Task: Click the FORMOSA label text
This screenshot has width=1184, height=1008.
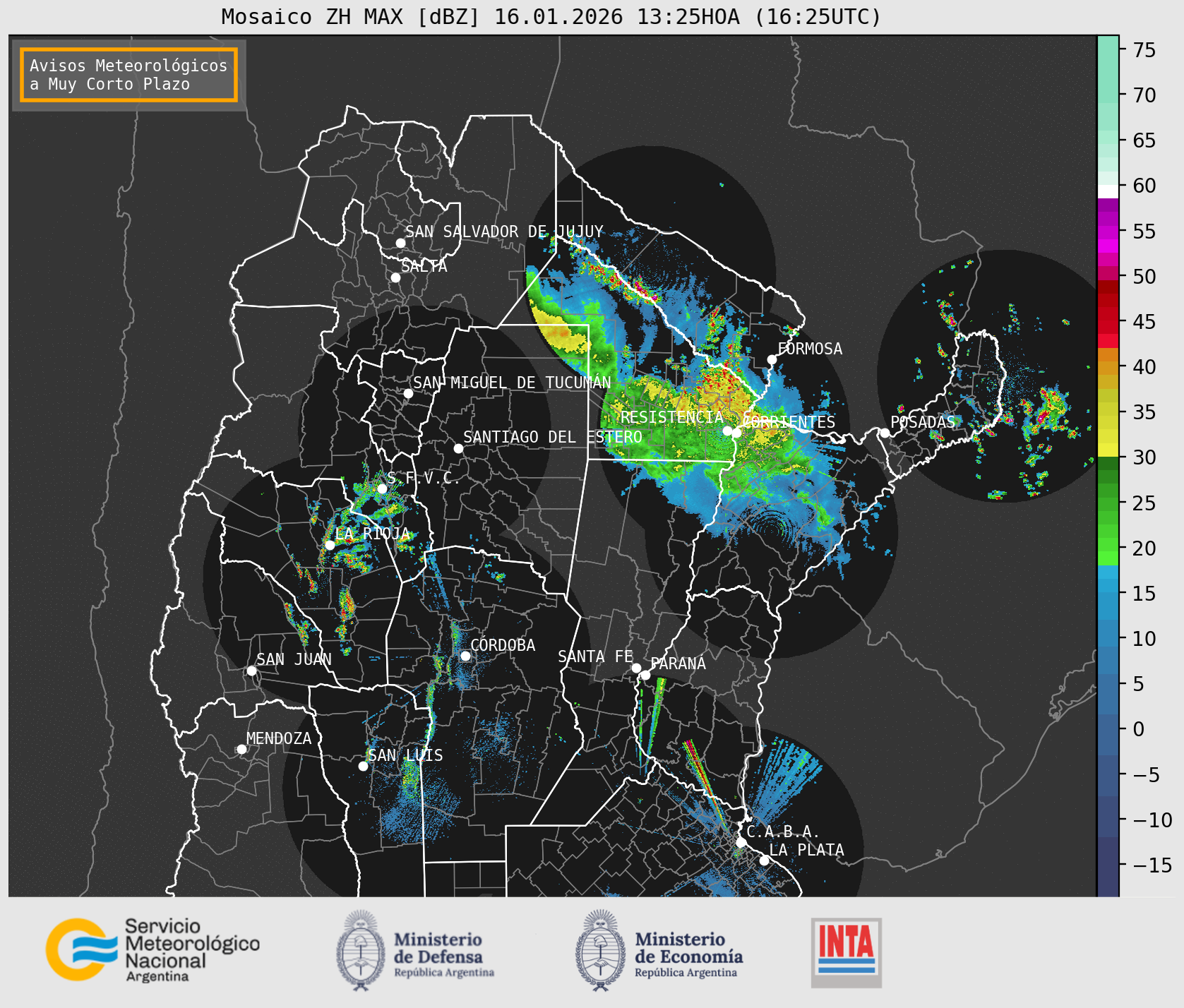Action: click(x=810, y=349)
